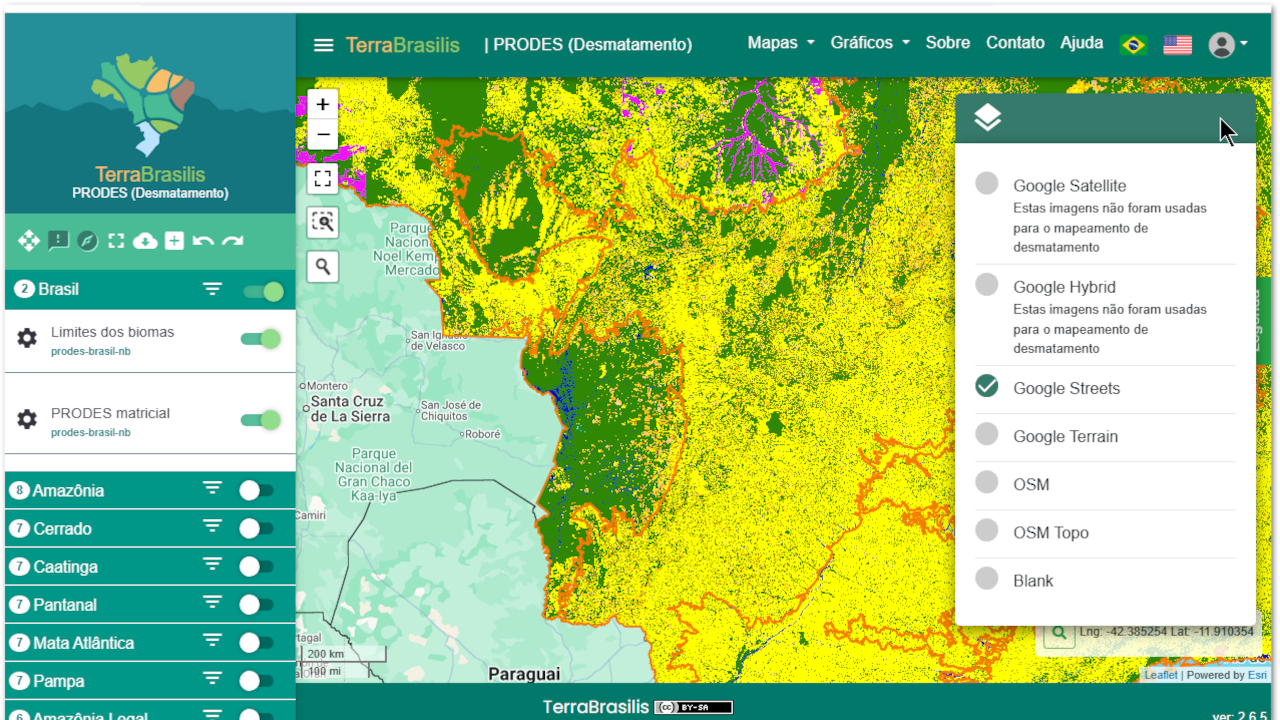
Task: Click the map fullscreen control button
Action: click(322, 178)
